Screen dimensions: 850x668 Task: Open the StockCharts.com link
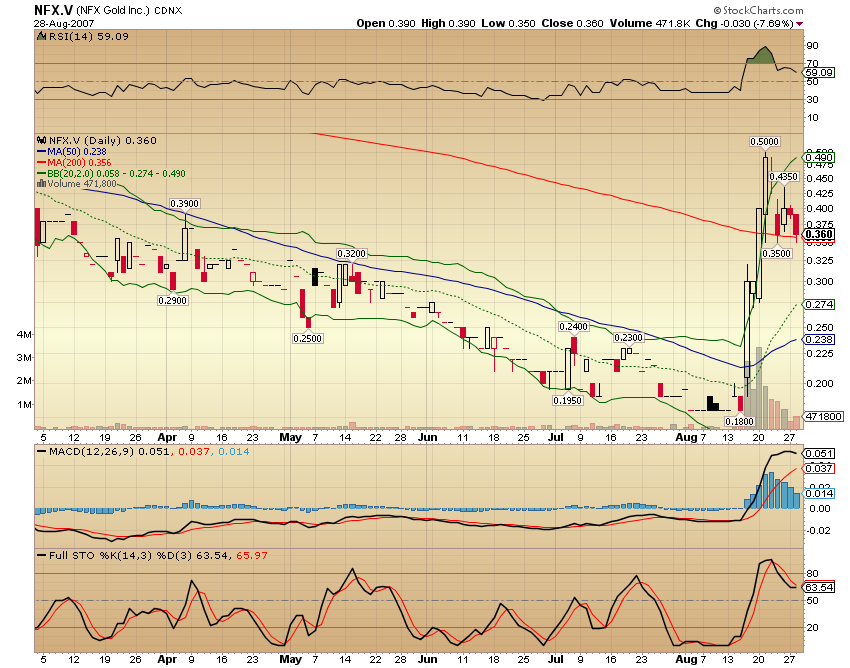762,10
